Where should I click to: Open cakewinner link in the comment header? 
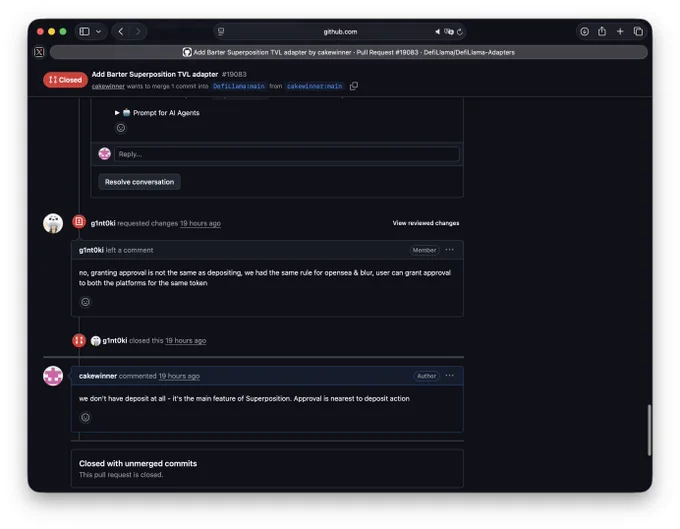click(98, 376)
